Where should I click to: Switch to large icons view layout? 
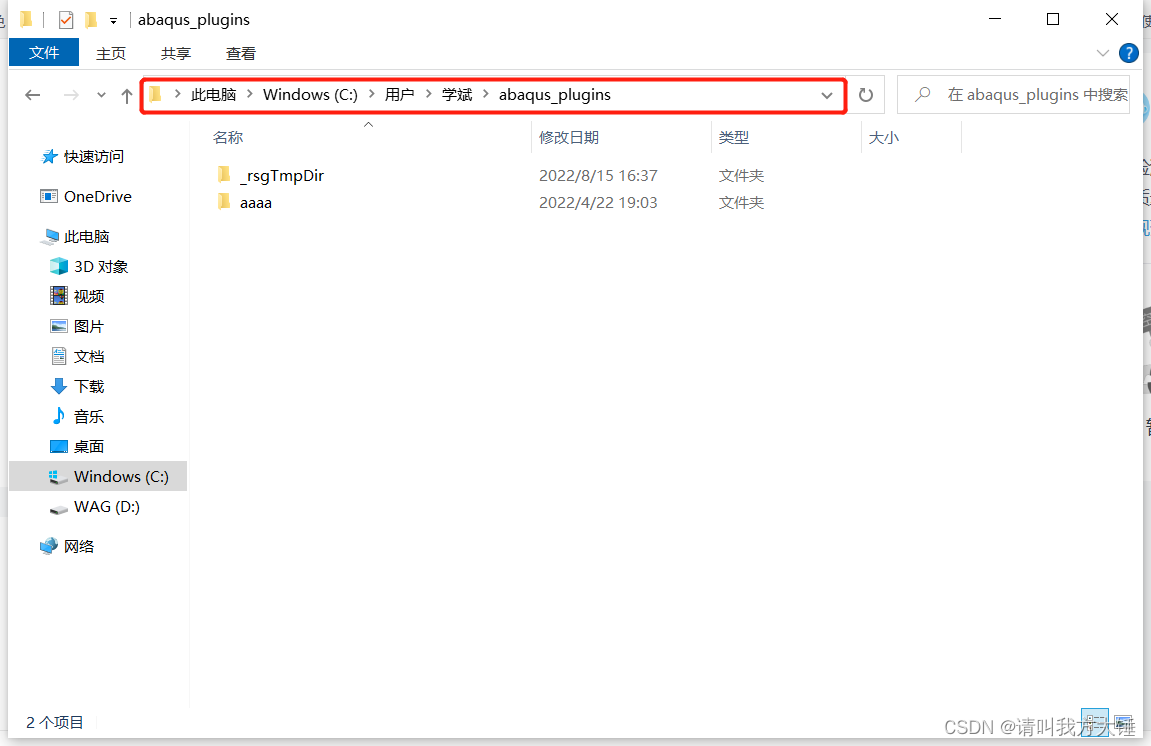point(1122,722)
